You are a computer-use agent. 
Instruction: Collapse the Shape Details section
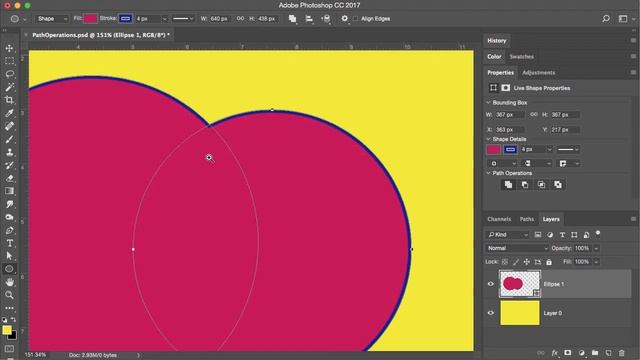pyautogui.click(x=488, y=139)
